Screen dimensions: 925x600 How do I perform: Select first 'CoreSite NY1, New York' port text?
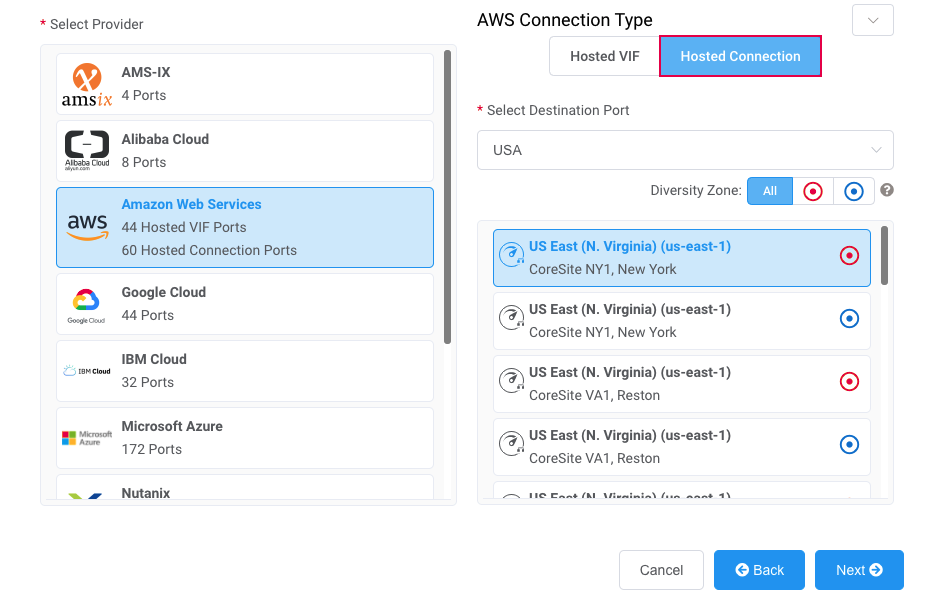pos(602,269)
